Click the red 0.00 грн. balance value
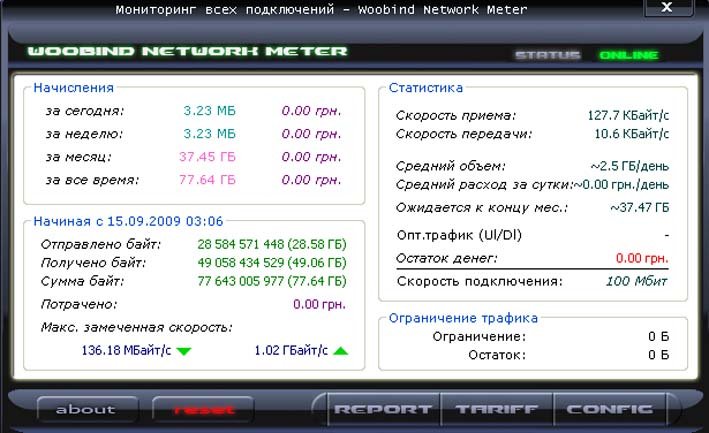 [642, 259]
